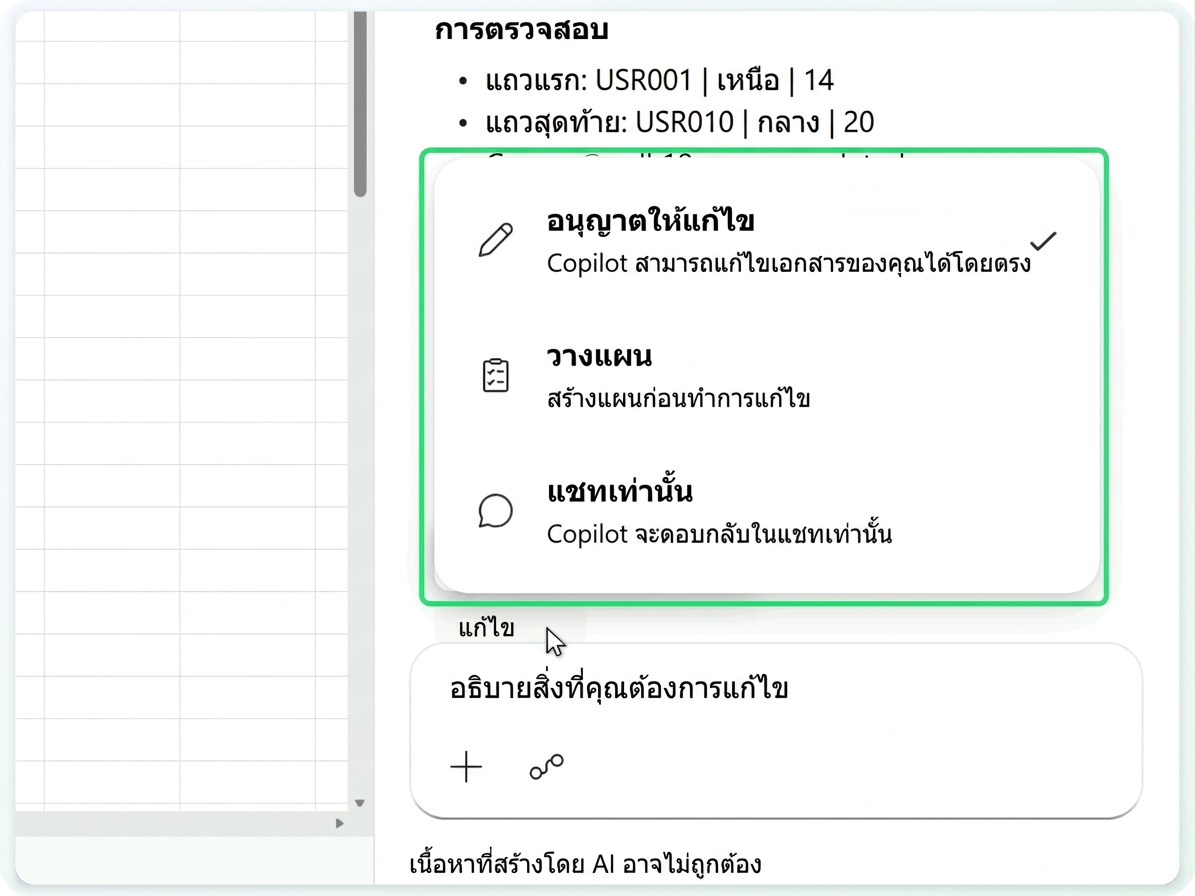This screenshot has height=896, width=1195.
Task: Click the pencil edit icon
Action: (495, 241)
